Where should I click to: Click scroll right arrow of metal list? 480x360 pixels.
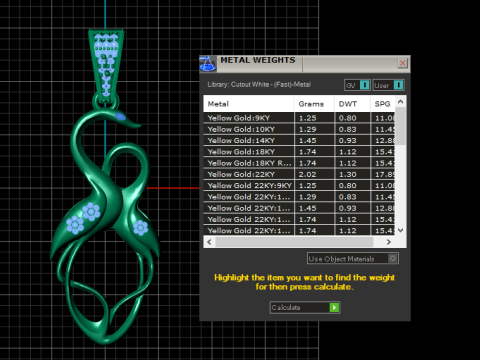tap(389, 242)
